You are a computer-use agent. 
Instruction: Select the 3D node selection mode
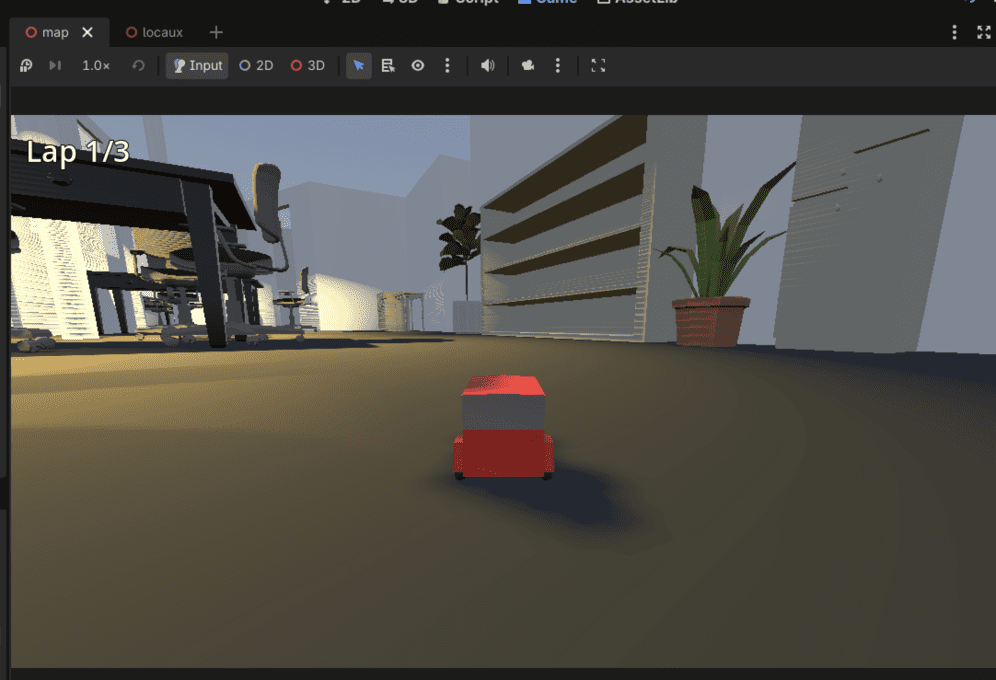307,65
